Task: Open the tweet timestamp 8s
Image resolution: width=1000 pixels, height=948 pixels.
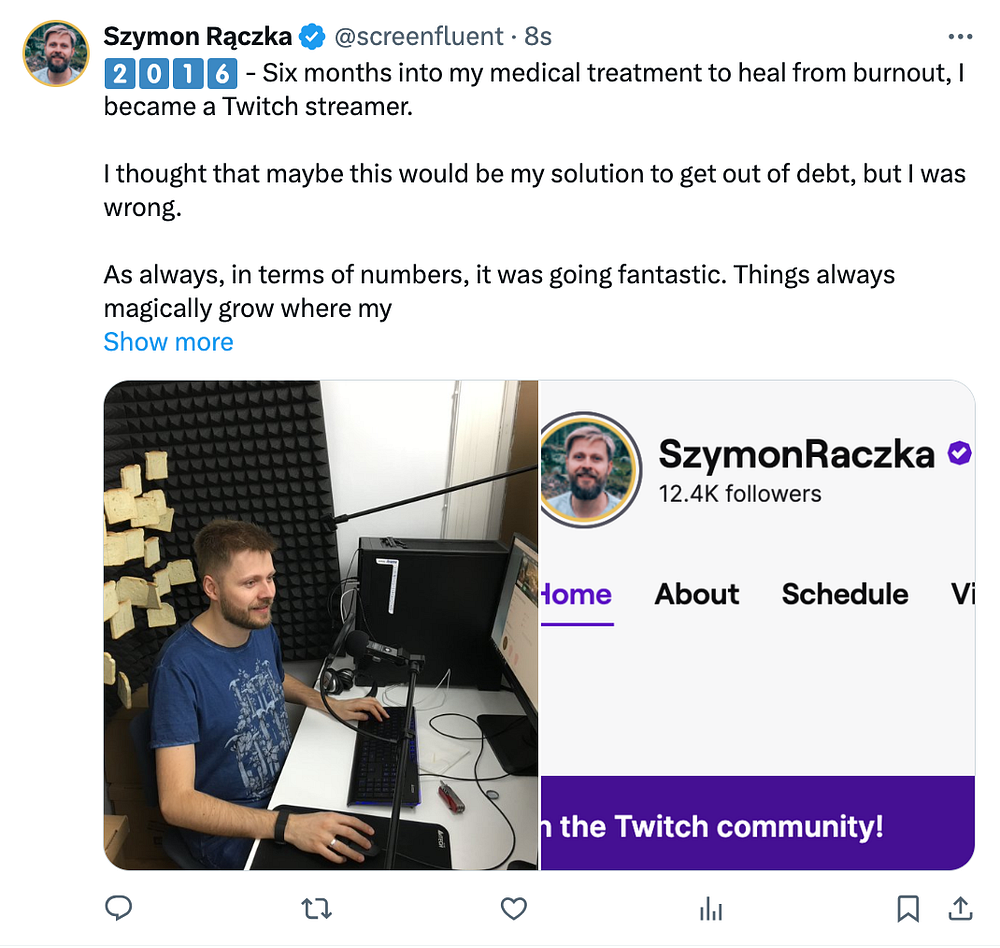Action: pos(538,36)
